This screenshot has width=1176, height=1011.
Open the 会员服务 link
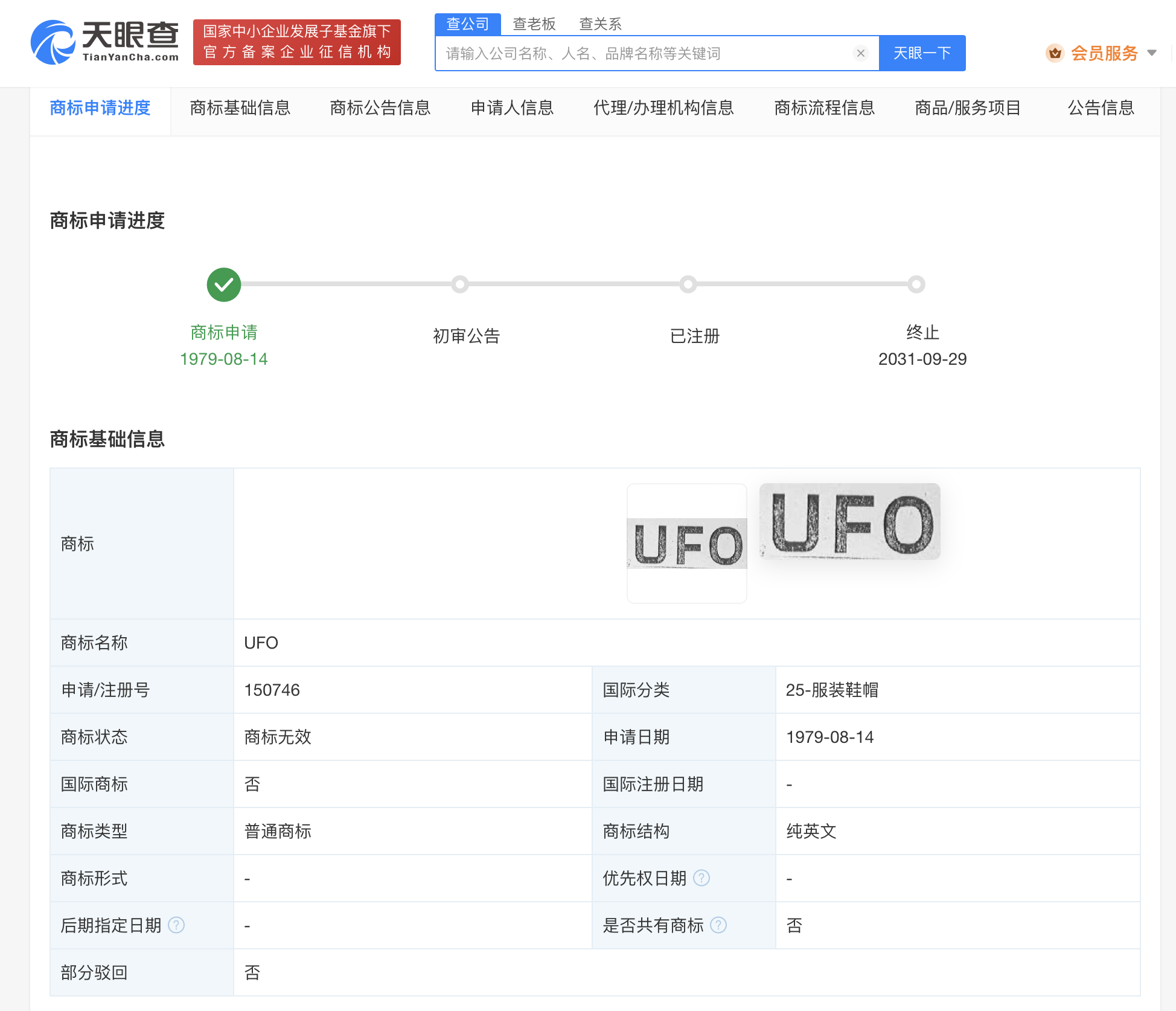pyautogui.click(x=1104, y=53)
